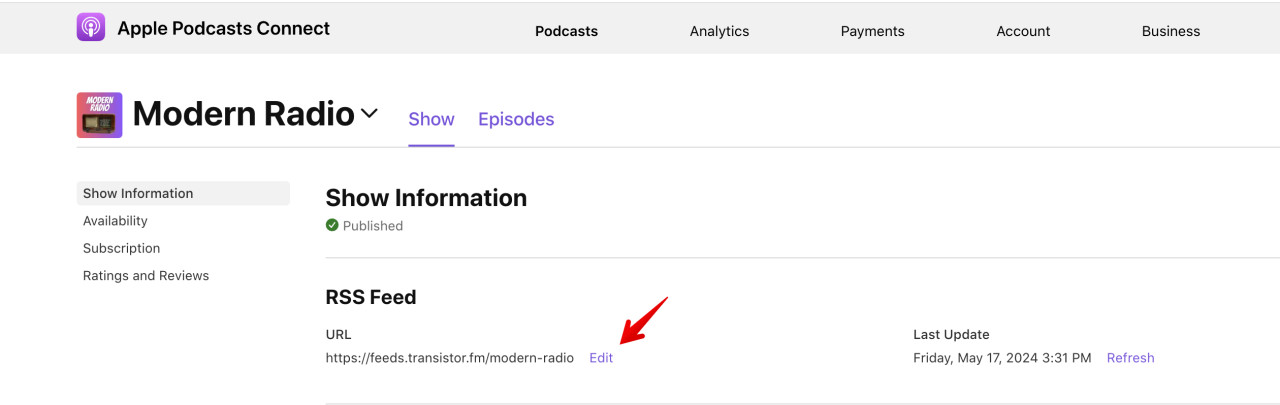Click the Modern Radio show artwork thumbnail

(x=99, y=115)
